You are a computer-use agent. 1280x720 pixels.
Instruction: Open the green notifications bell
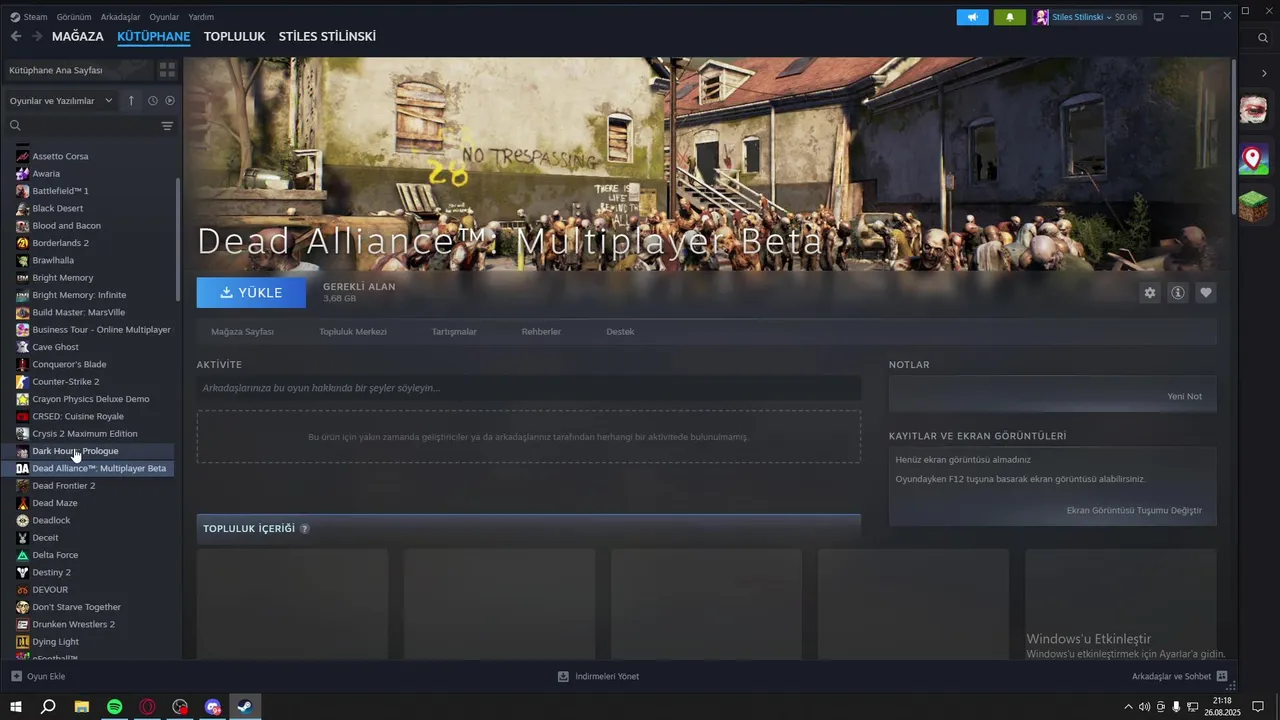point(1009,17)
